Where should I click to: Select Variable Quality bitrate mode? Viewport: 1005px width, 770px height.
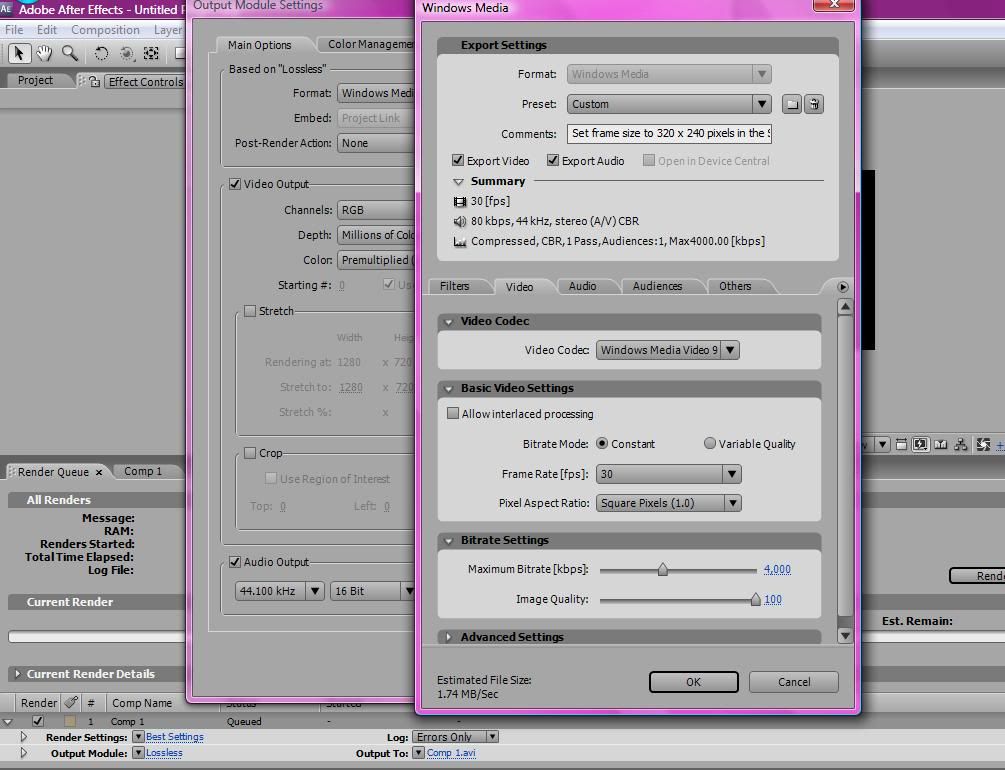point(710,444)
